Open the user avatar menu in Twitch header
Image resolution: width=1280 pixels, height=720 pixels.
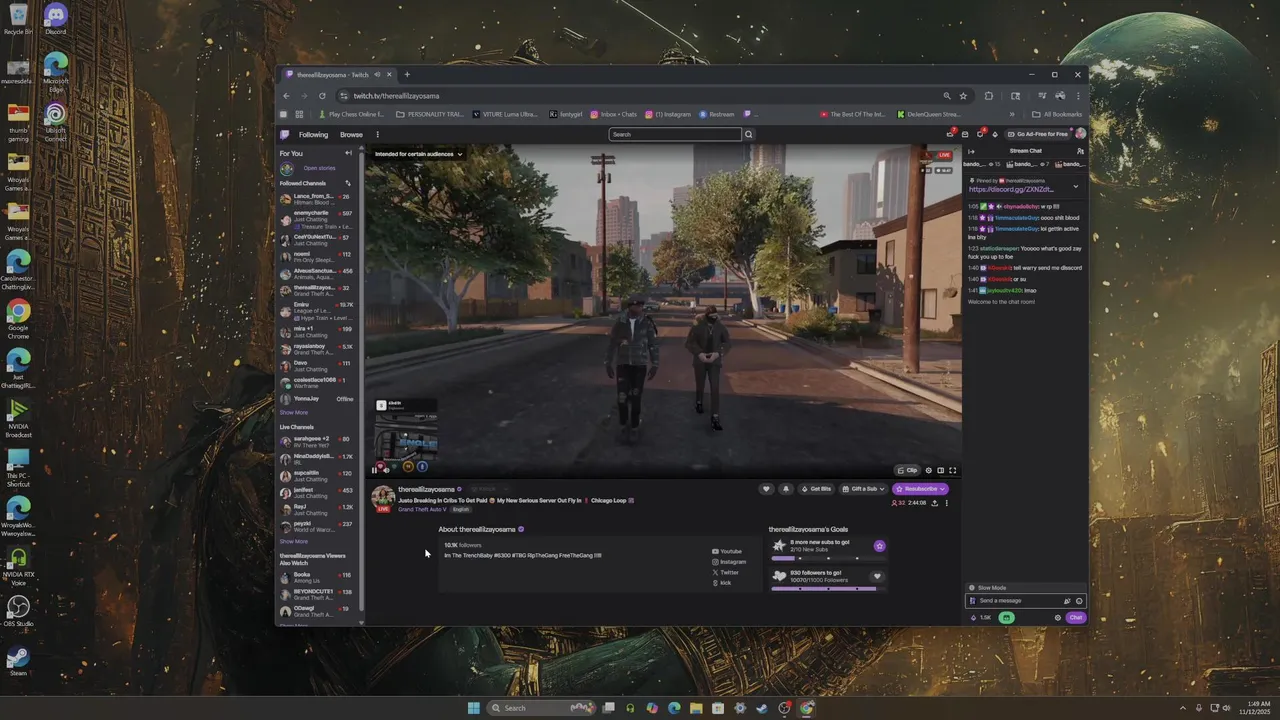point(1080,134)
